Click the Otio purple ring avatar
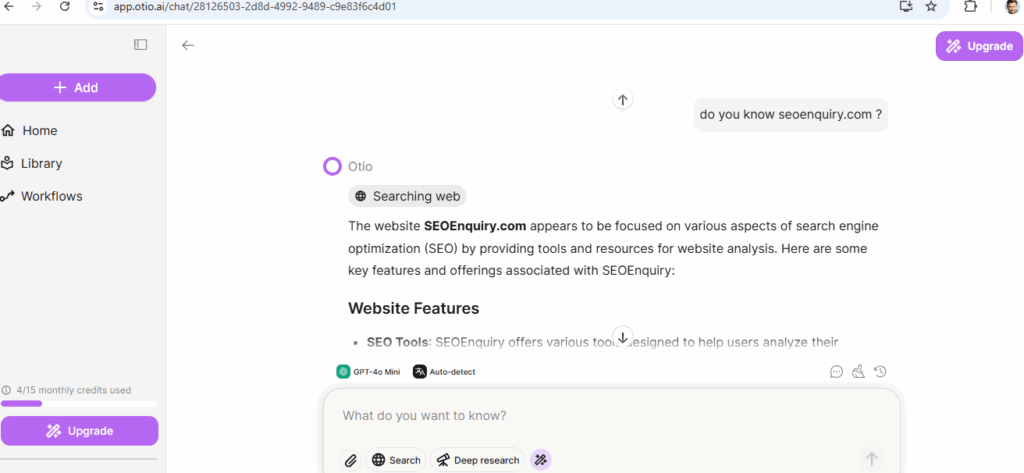 click(332, 166)
